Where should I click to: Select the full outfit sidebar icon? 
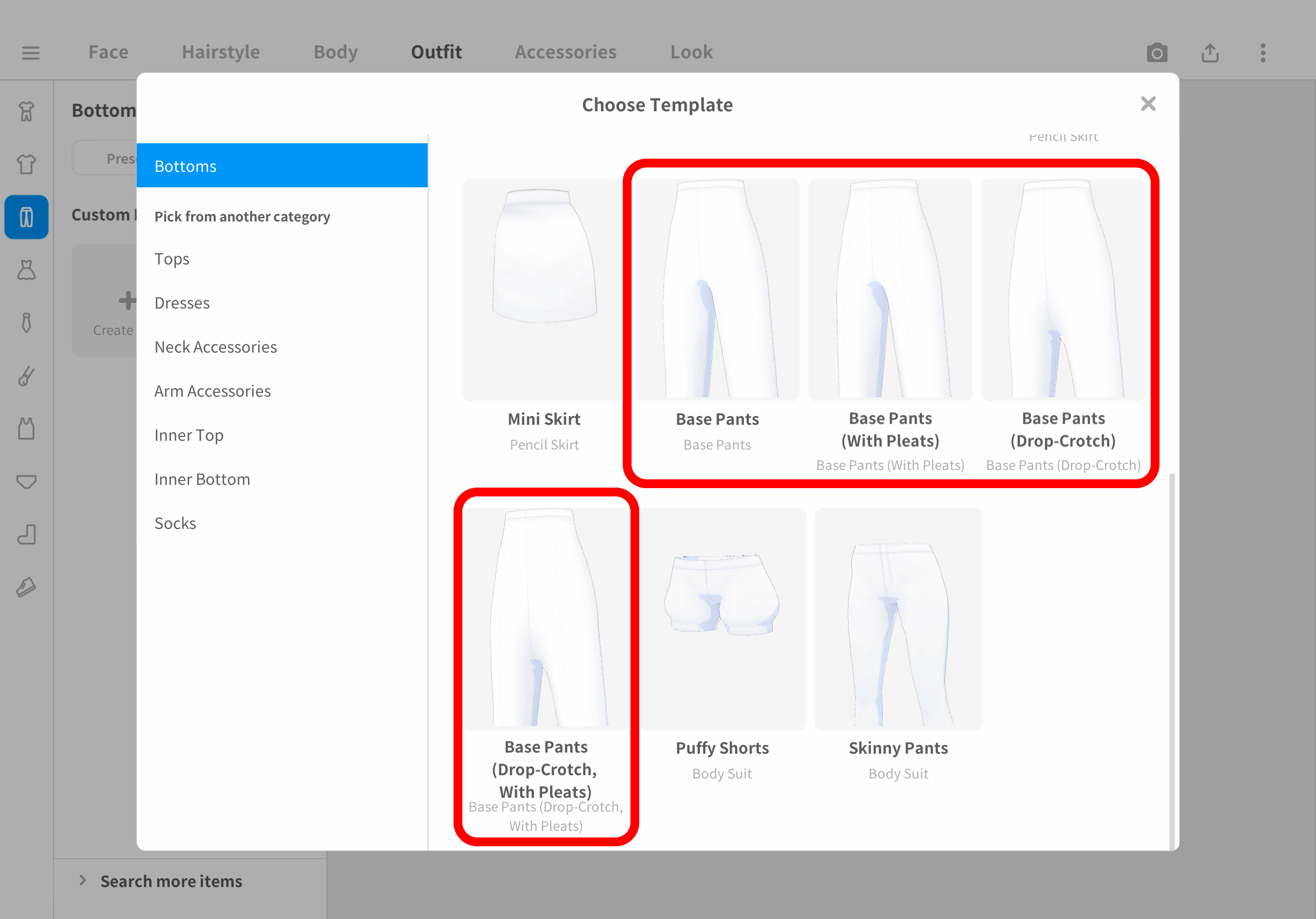pos(26,111)
